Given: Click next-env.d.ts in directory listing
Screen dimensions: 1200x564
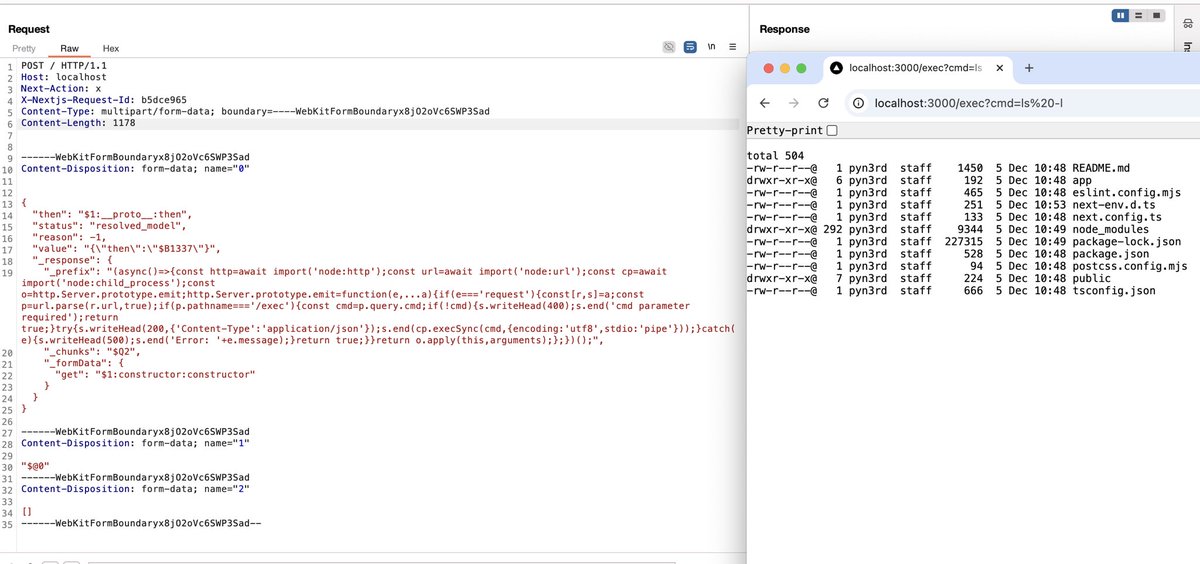Looking at the screenshot, I should click(x=1116, y=205).
